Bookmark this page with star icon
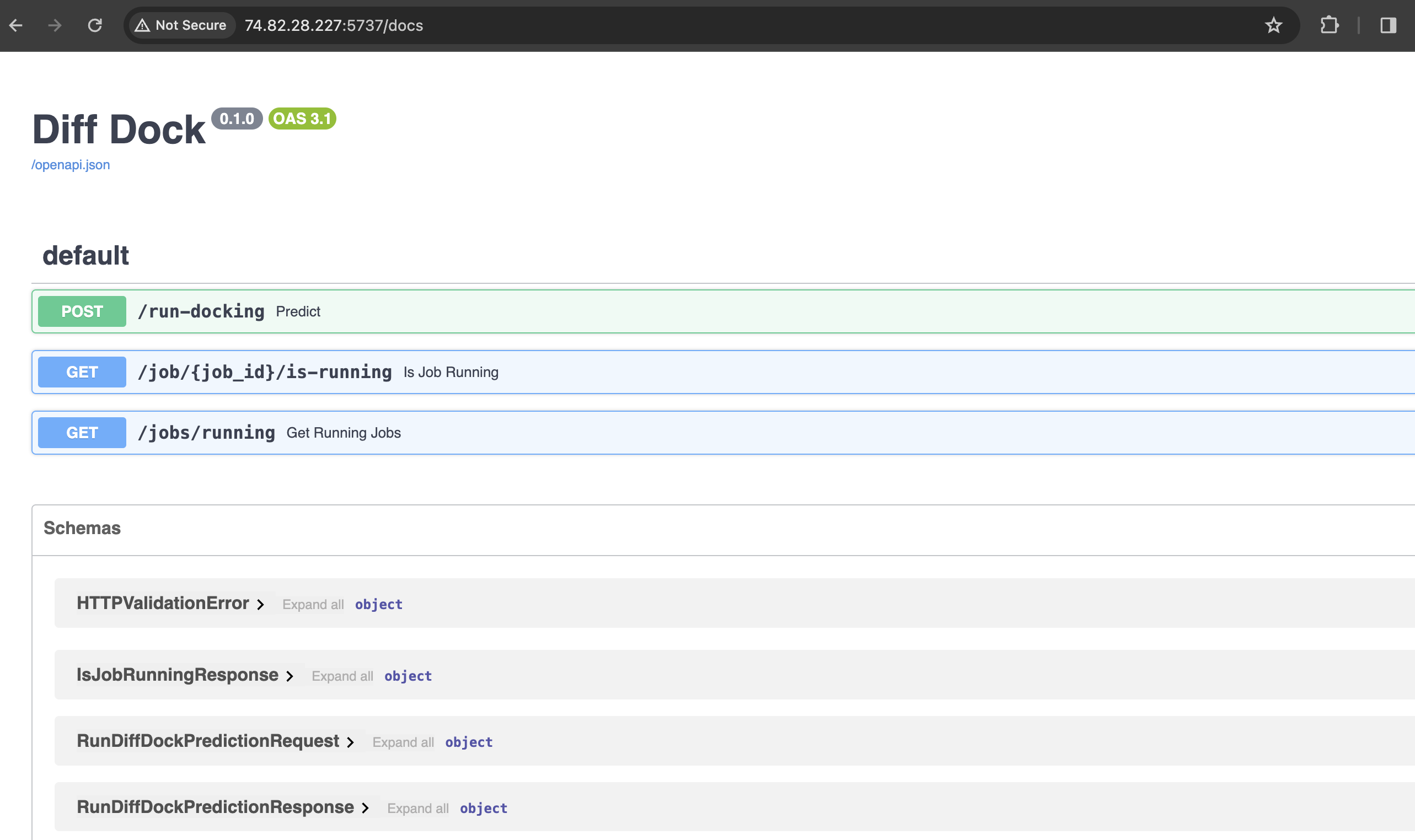The width and height of the screenshot is (1415, 840). 1273,25
